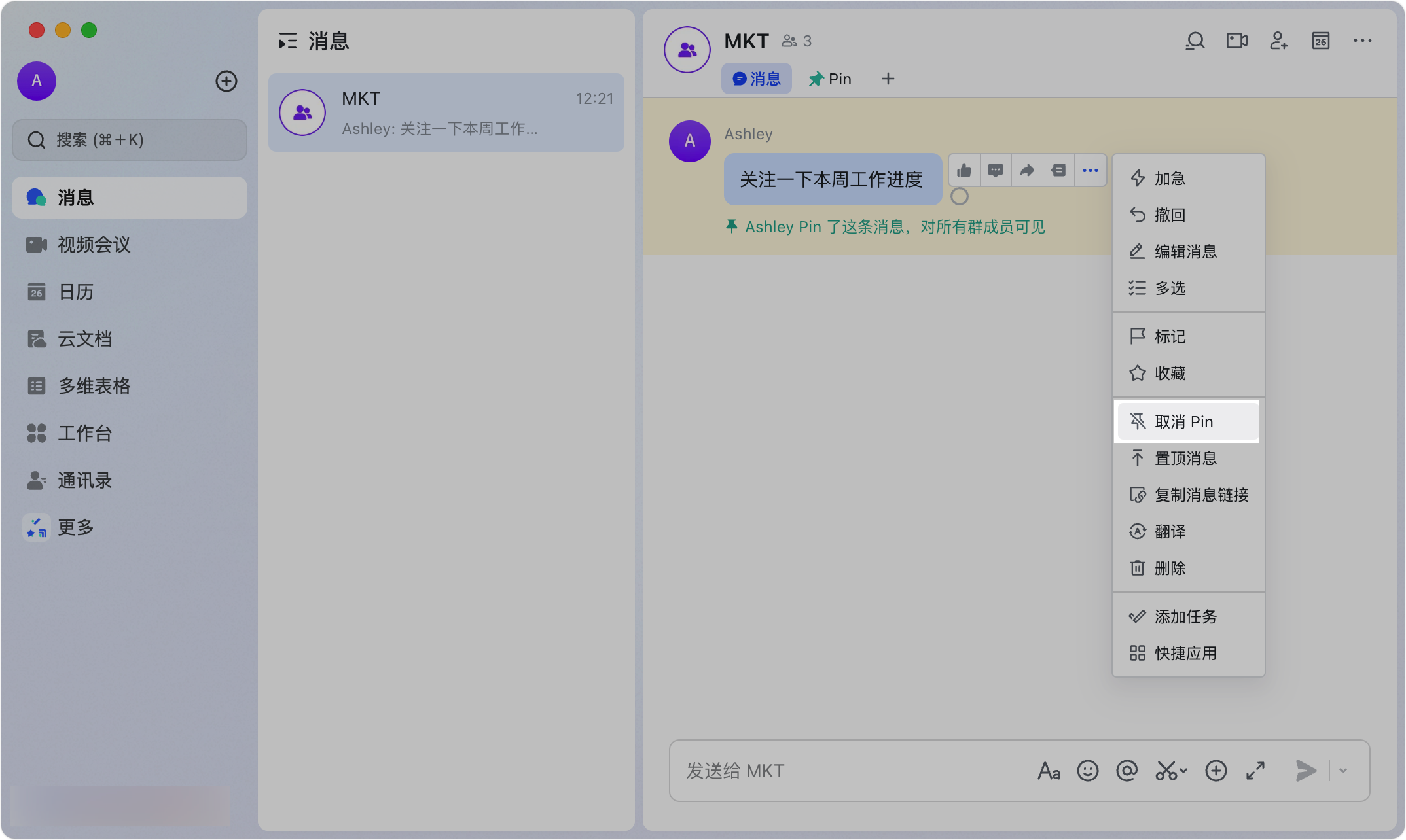The height and width of the screenshot is (840, 1406).
Task: Click Ashley's avatar beside the message
Action: [x=690, y=141]
